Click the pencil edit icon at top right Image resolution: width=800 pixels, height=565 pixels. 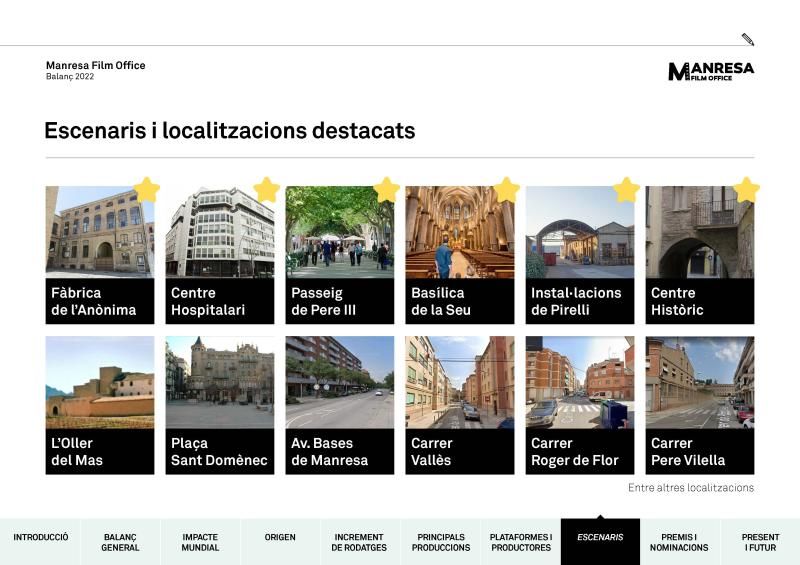pos(747,39)
